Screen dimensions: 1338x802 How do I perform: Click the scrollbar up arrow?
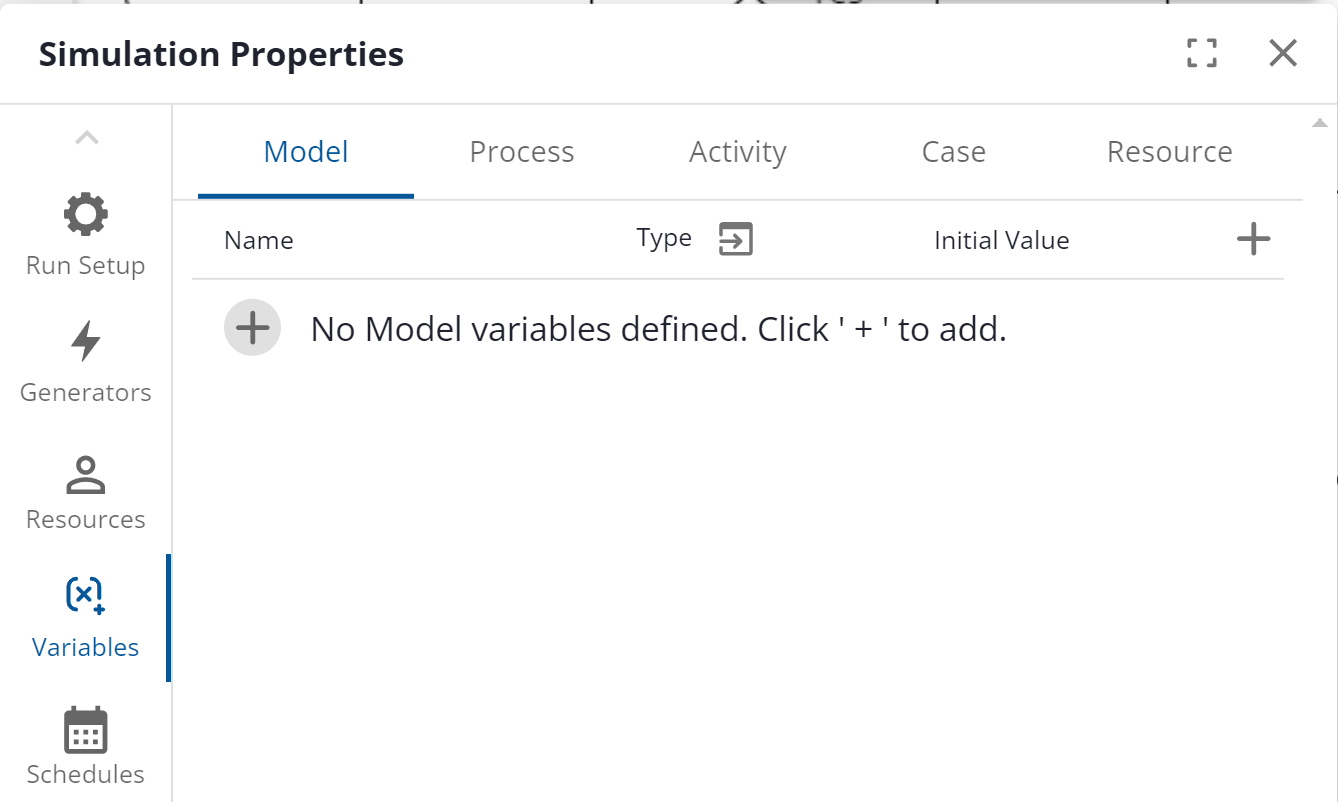1320,123
